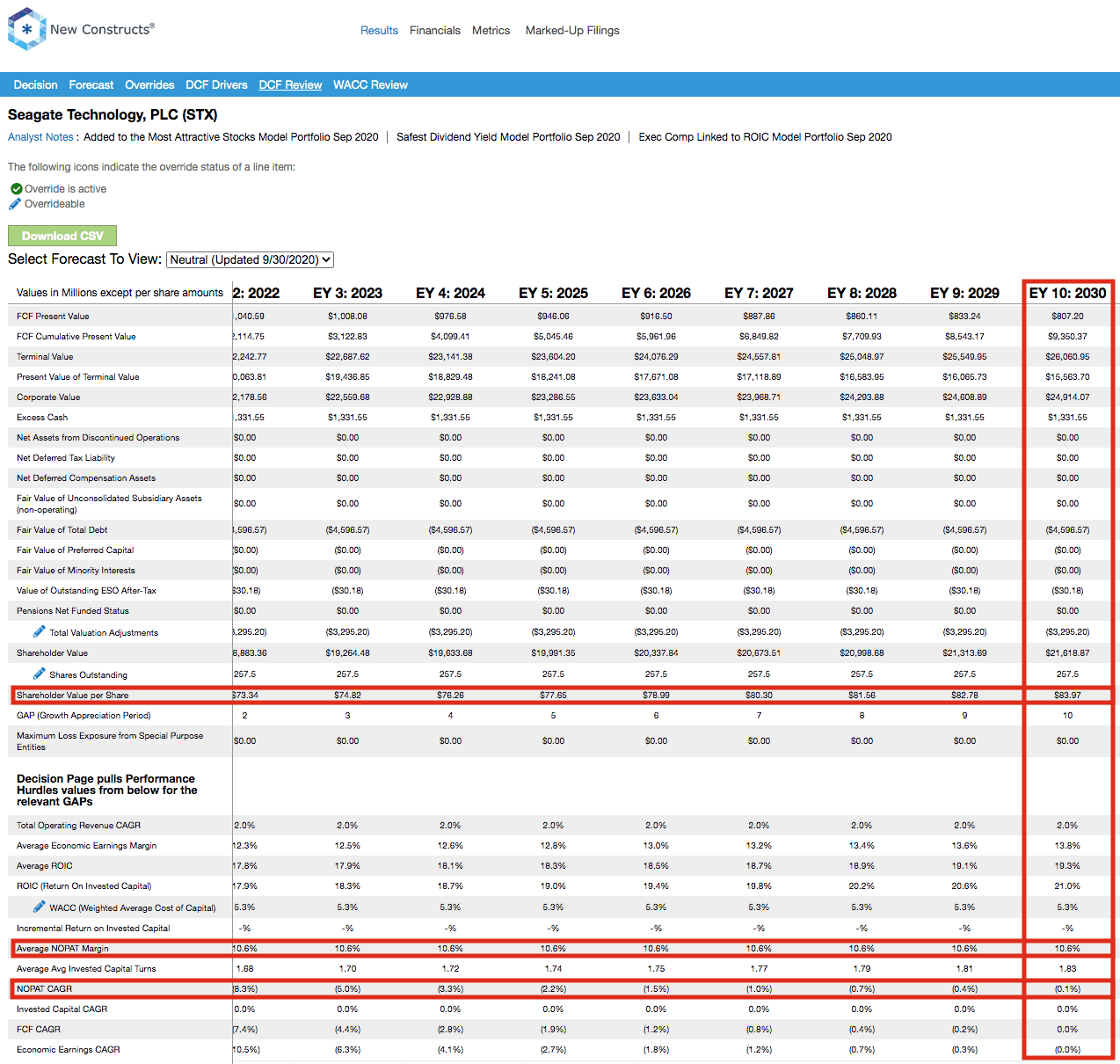Click the pencil icon beside WACC row
The height and width of the screenshot is (1064, 1120).
coord(40,907)
